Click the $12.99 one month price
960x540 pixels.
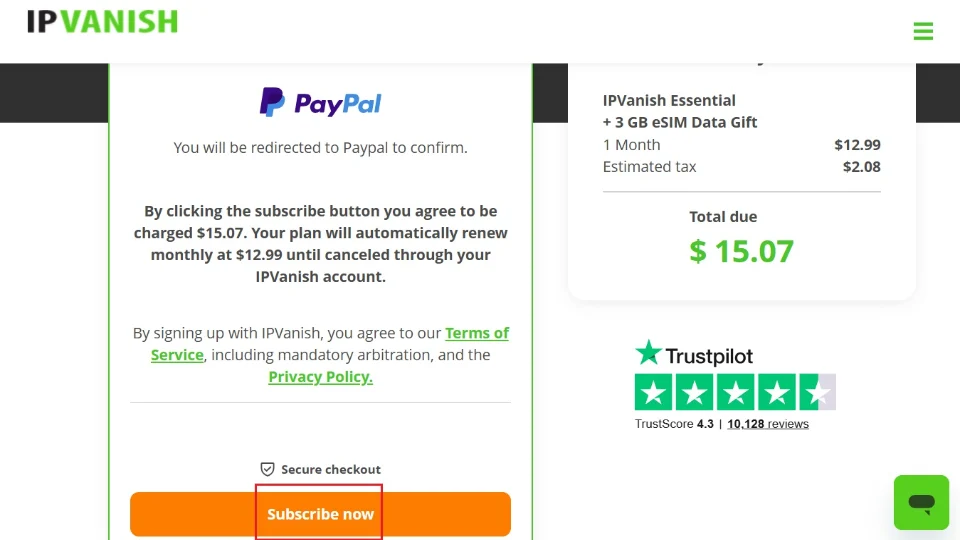click(857, 144)
